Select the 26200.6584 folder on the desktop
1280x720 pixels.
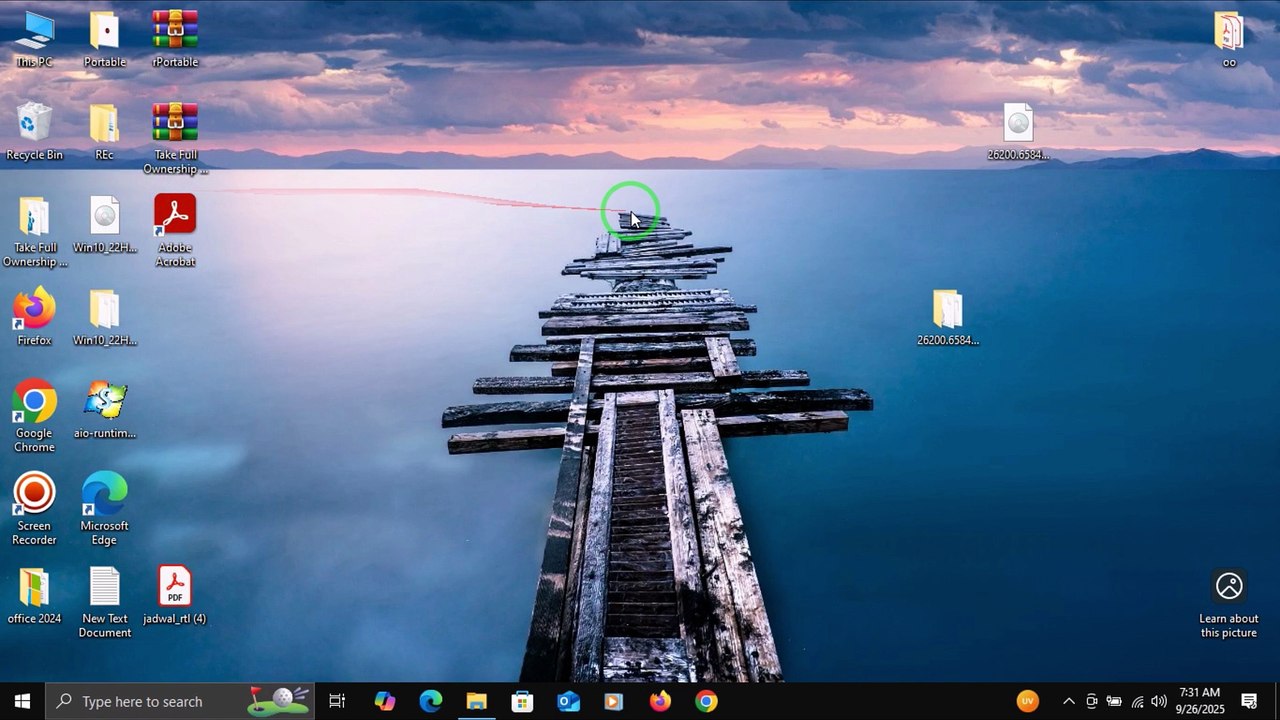coord(948,317)
